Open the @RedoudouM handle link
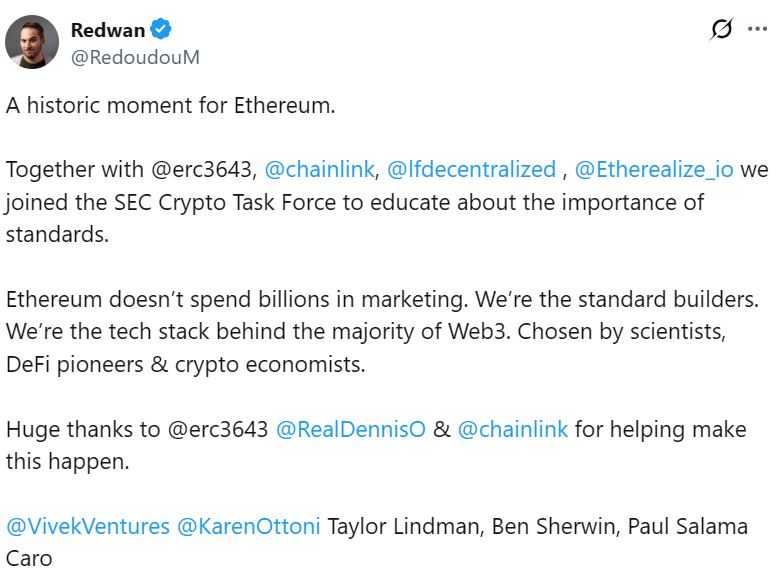Screen dimensions: 780x577 tap(135, 57)
